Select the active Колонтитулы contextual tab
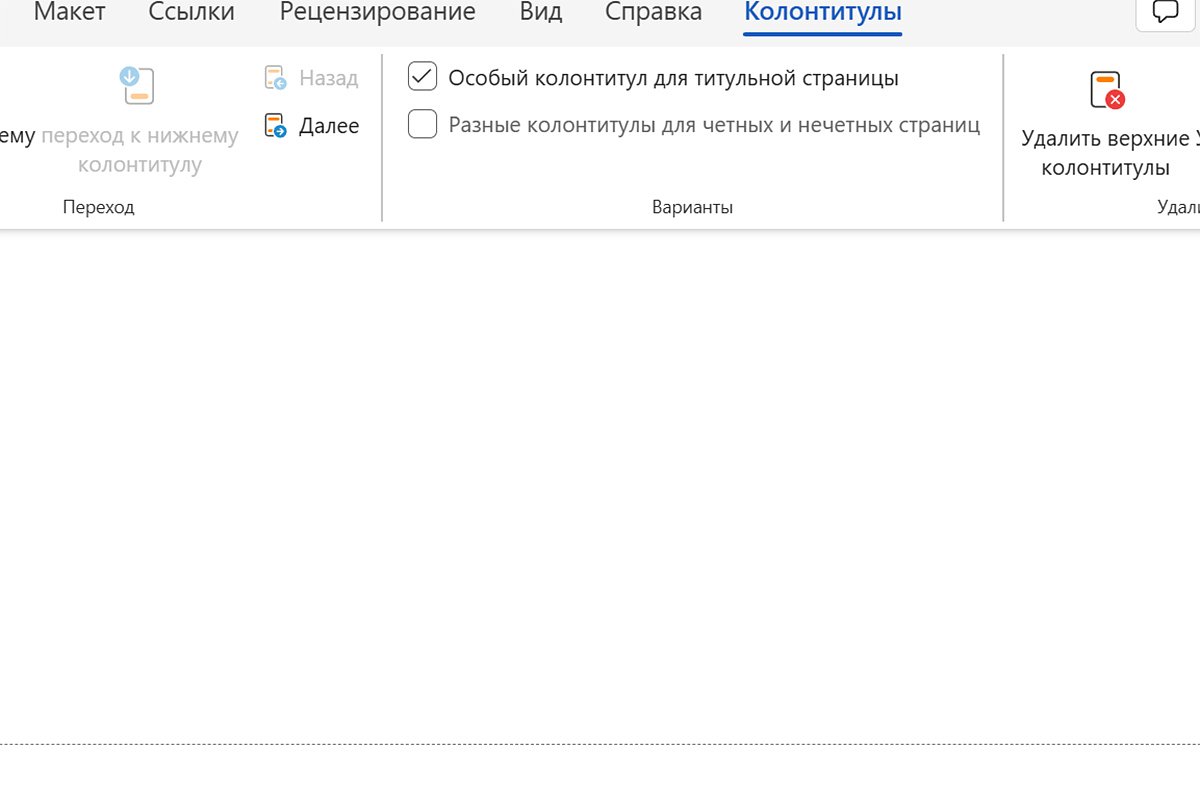Viewport: 1200px width, 800px height. (821, 12)
